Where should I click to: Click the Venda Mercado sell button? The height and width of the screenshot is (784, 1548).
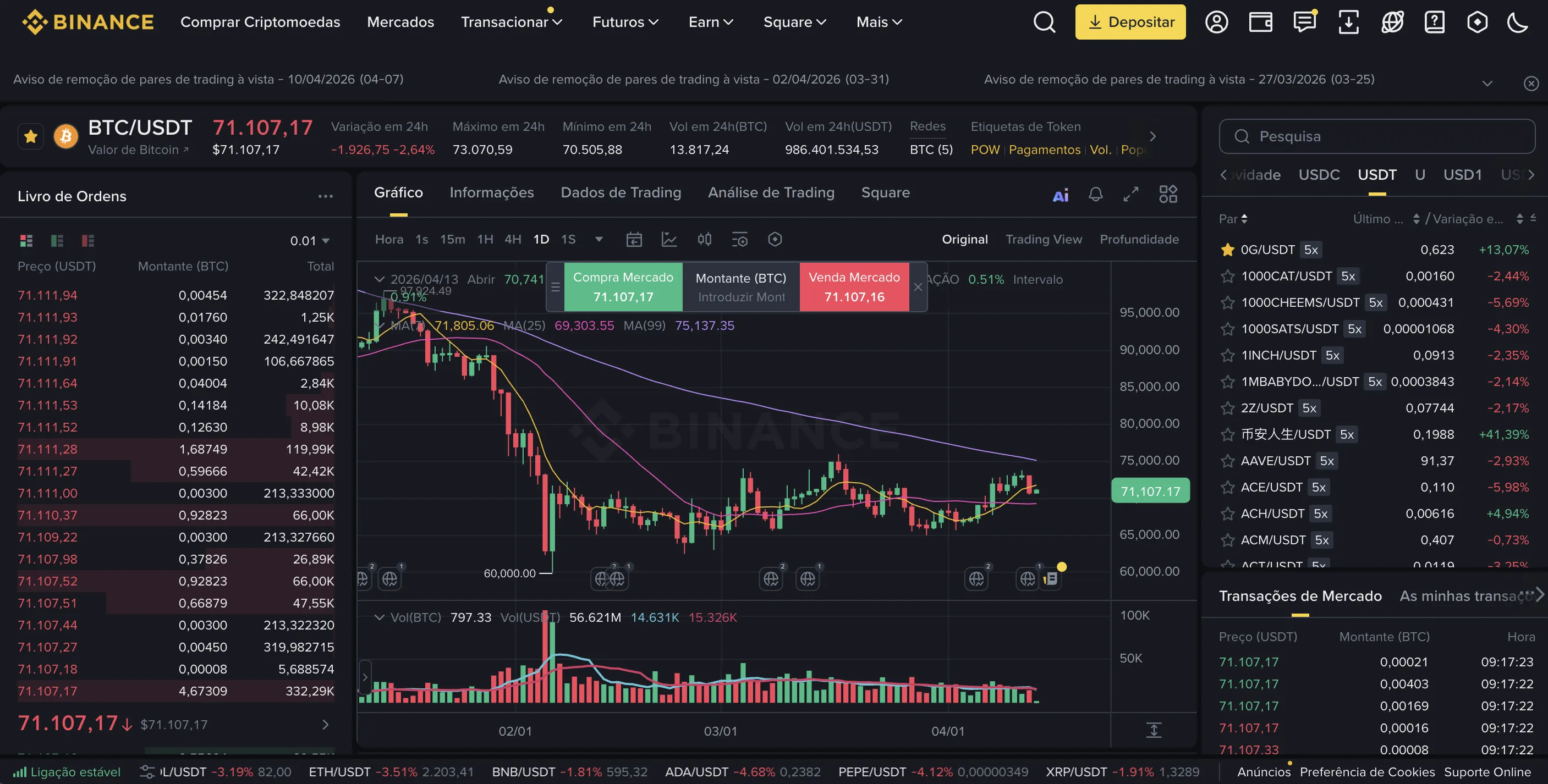[x=854, y=286]
